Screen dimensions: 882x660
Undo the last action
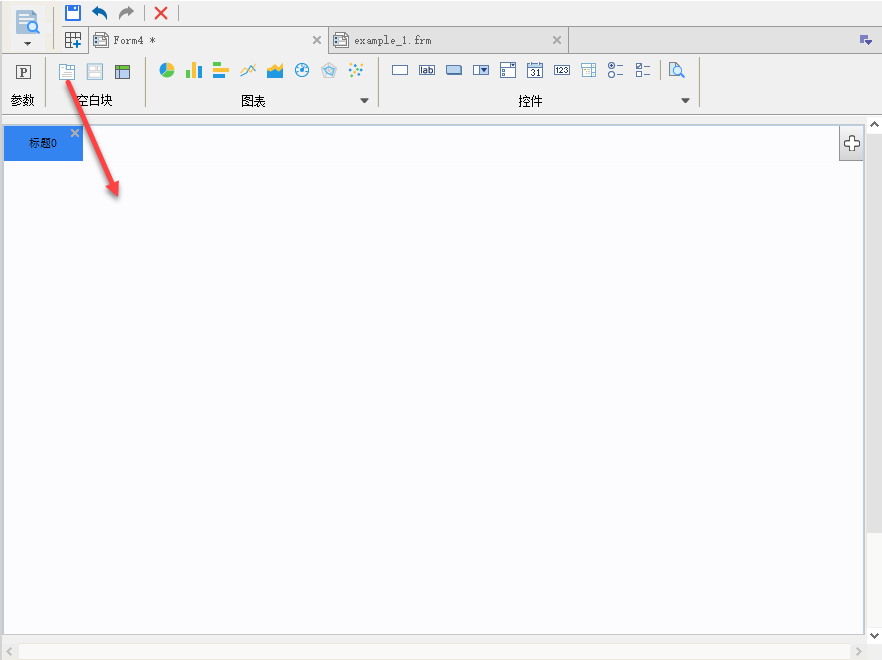[x=100, y=12]
